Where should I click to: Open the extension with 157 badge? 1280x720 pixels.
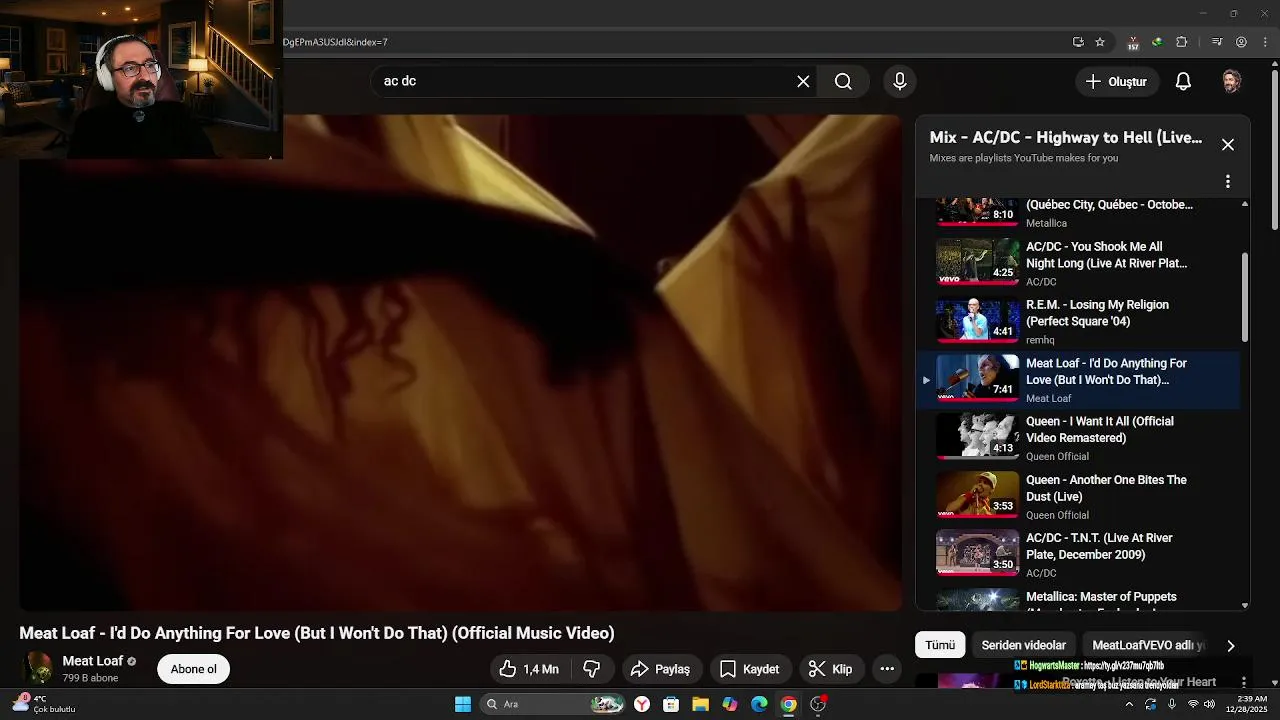tap(1133, 42)
